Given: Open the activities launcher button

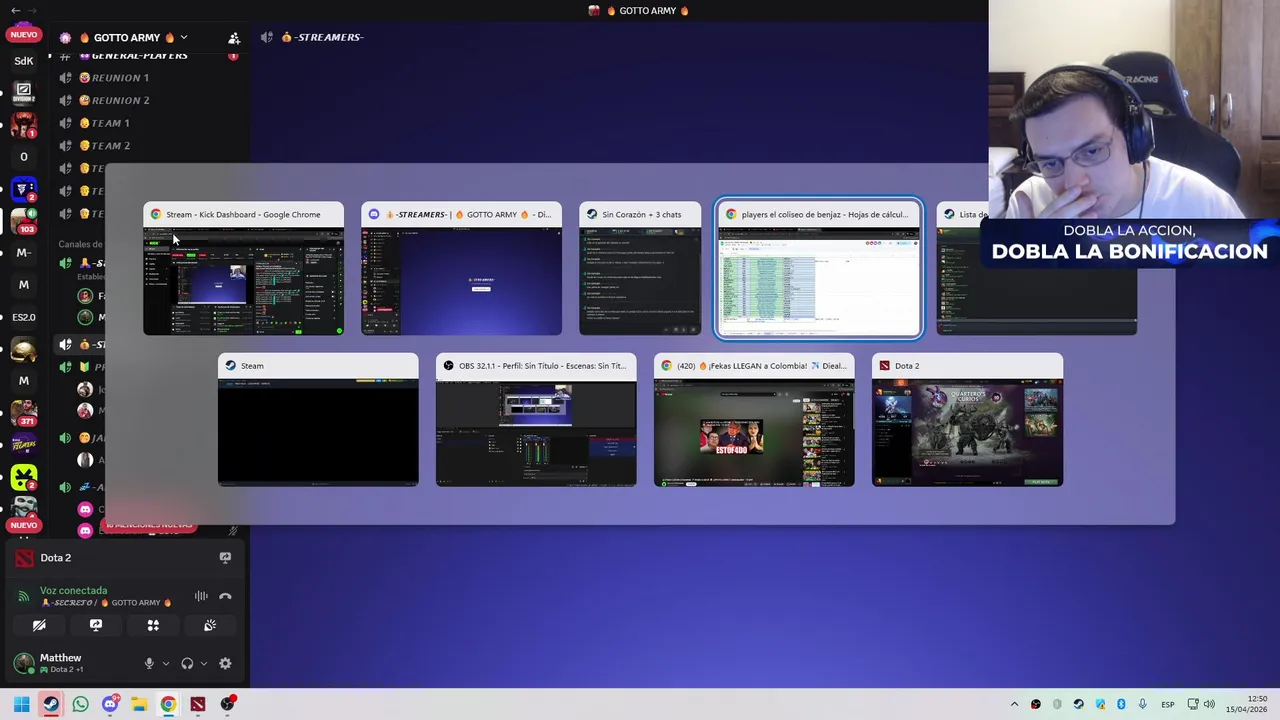Looking at the screenshot, I should tap(153, 625).
